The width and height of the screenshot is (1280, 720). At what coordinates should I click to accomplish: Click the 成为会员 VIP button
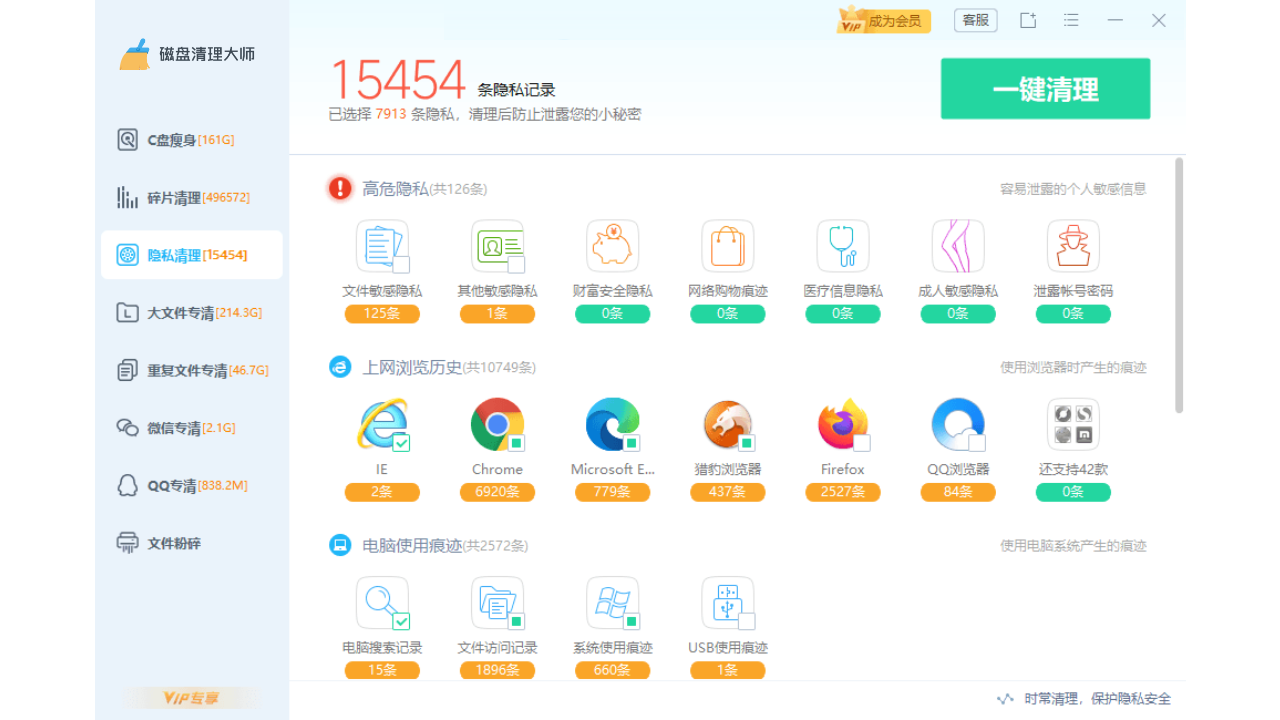pos(884,20)
